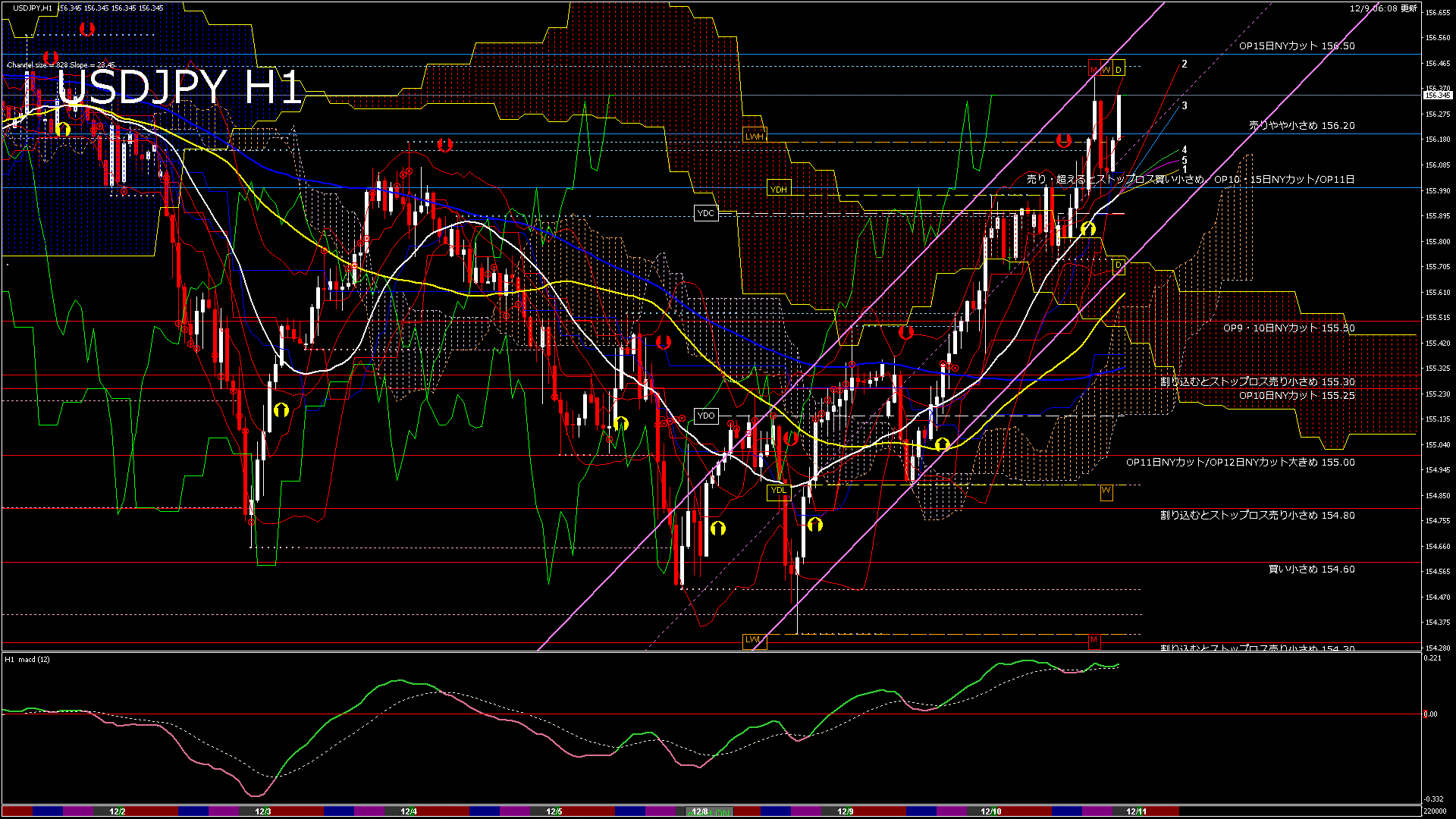Image resolution: width=1456 pixels, height=819 pixels.
Task: Click the YDC label box on the chart
Action: [707, 213]
